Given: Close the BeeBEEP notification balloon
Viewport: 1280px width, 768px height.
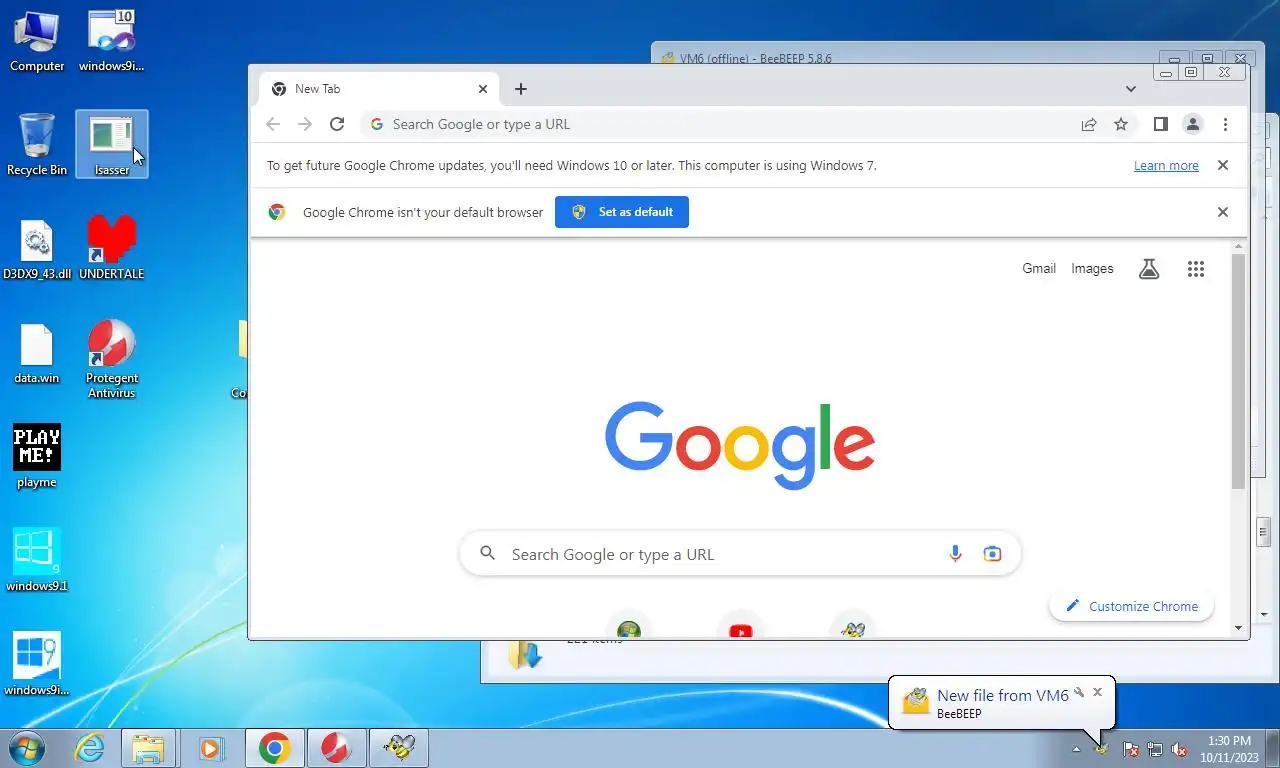Looking at the screenshot, I should [1097, 692].
